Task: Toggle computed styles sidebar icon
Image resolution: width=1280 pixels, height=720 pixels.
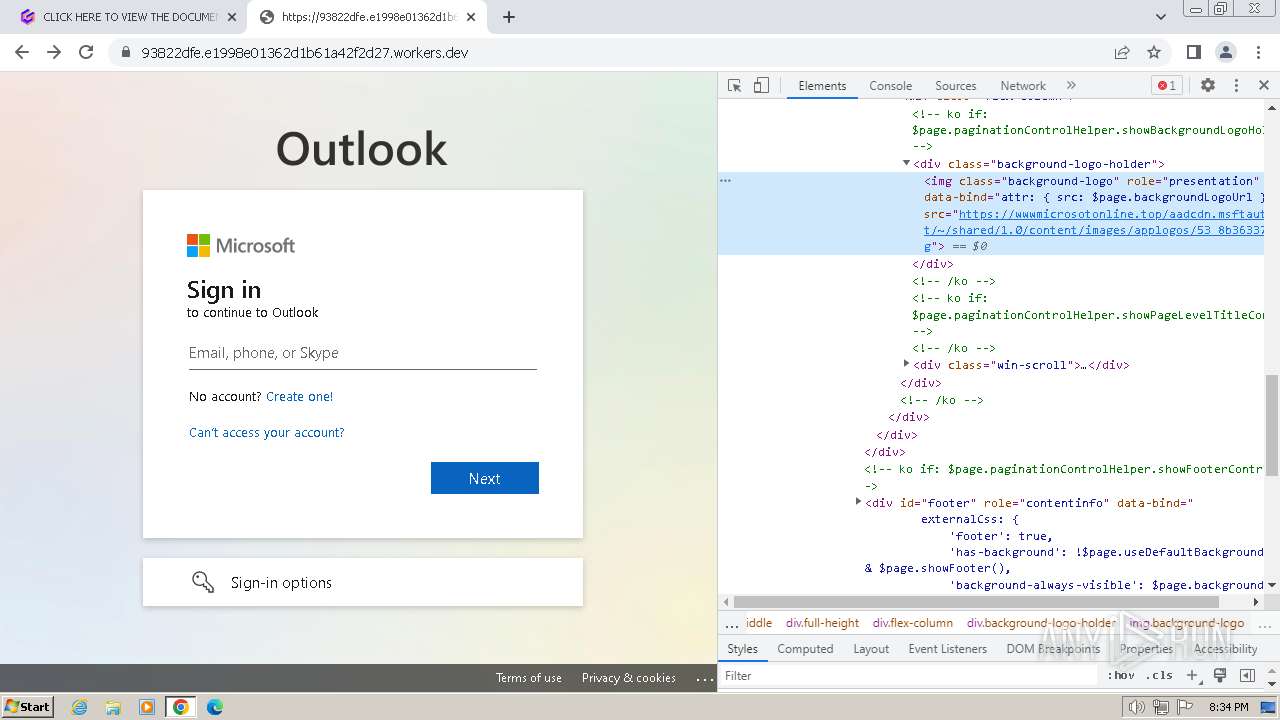Action: click(1247, 676)
